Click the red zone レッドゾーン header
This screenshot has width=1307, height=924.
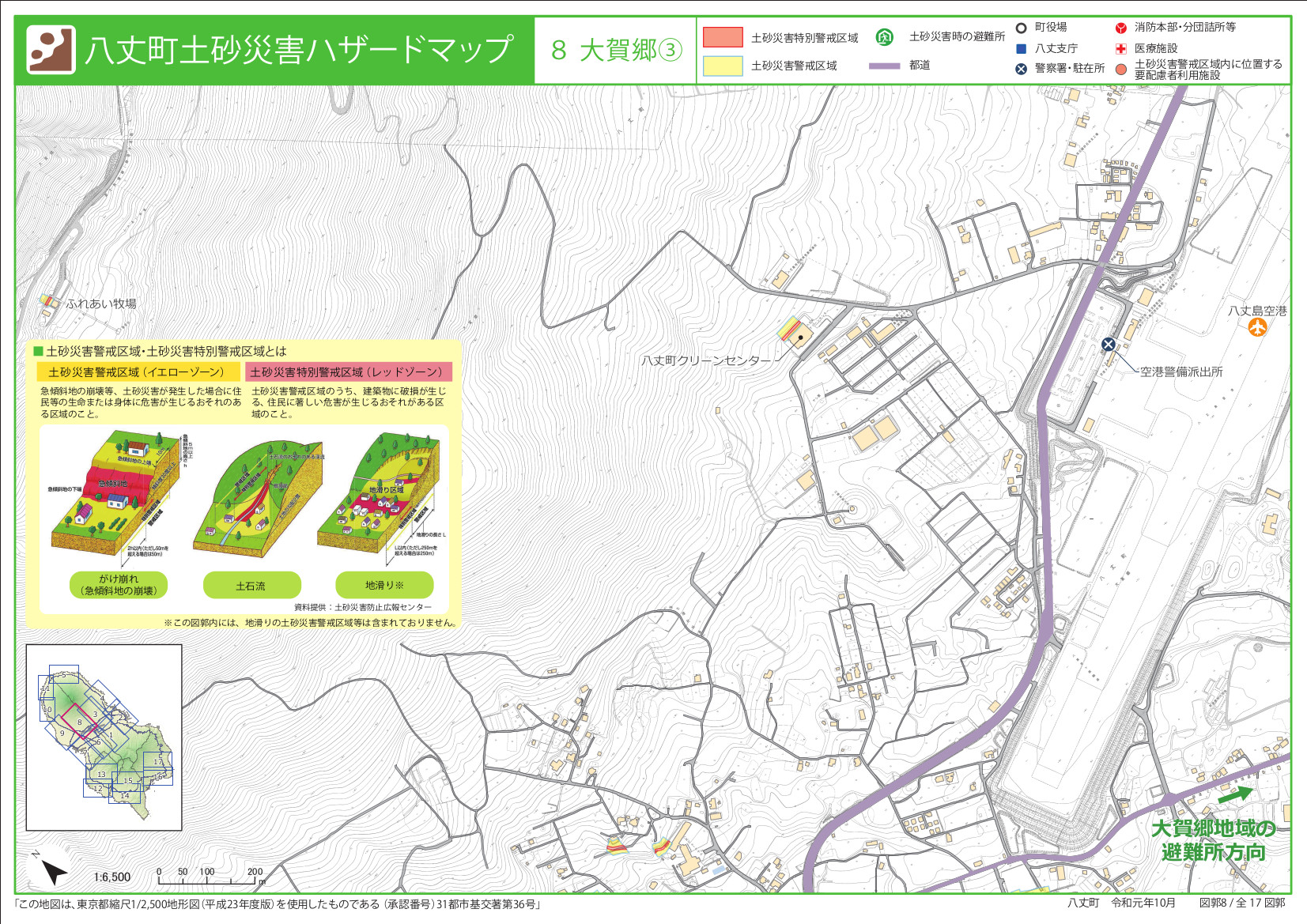(x=348, y=371)
